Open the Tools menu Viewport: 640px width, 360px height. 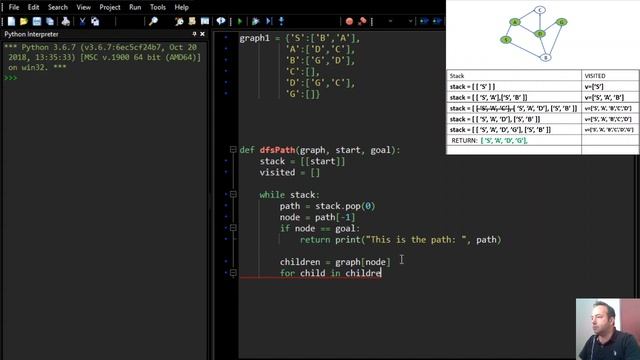(158, 7)
